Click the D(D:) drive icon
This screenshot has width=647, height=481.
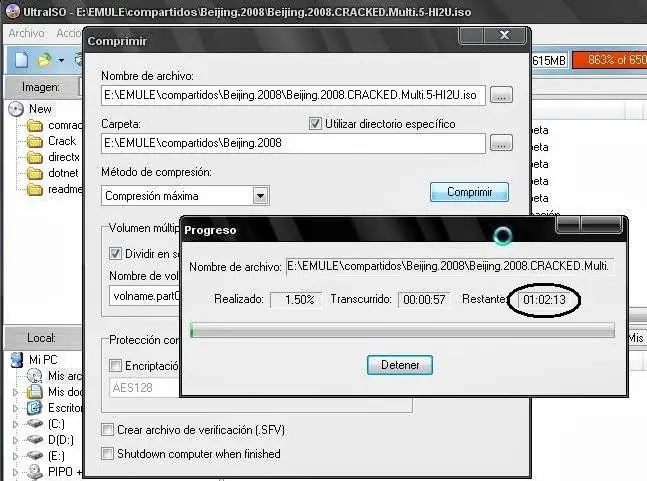click(35, 440)
